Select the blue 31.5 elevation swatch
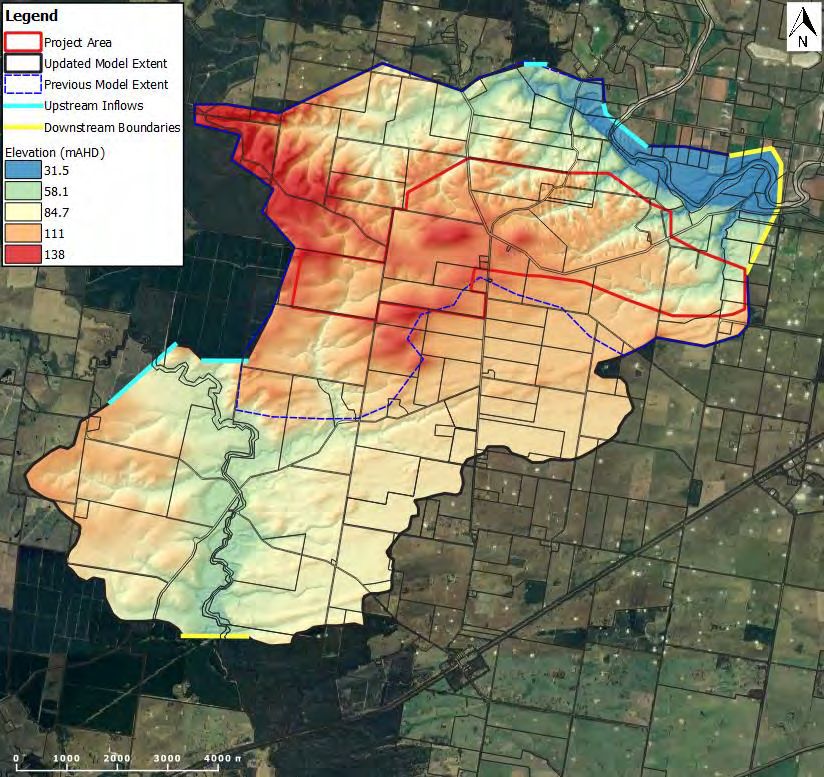 pyautogui.click(x=23, y=170)
